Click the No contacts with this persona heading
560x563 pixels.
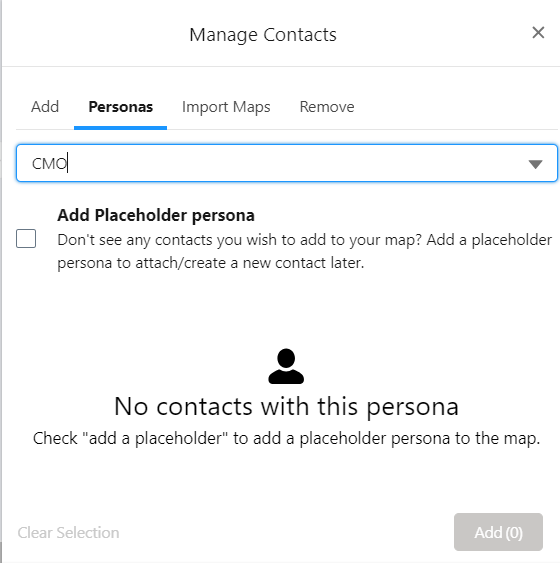coord(286,406)
